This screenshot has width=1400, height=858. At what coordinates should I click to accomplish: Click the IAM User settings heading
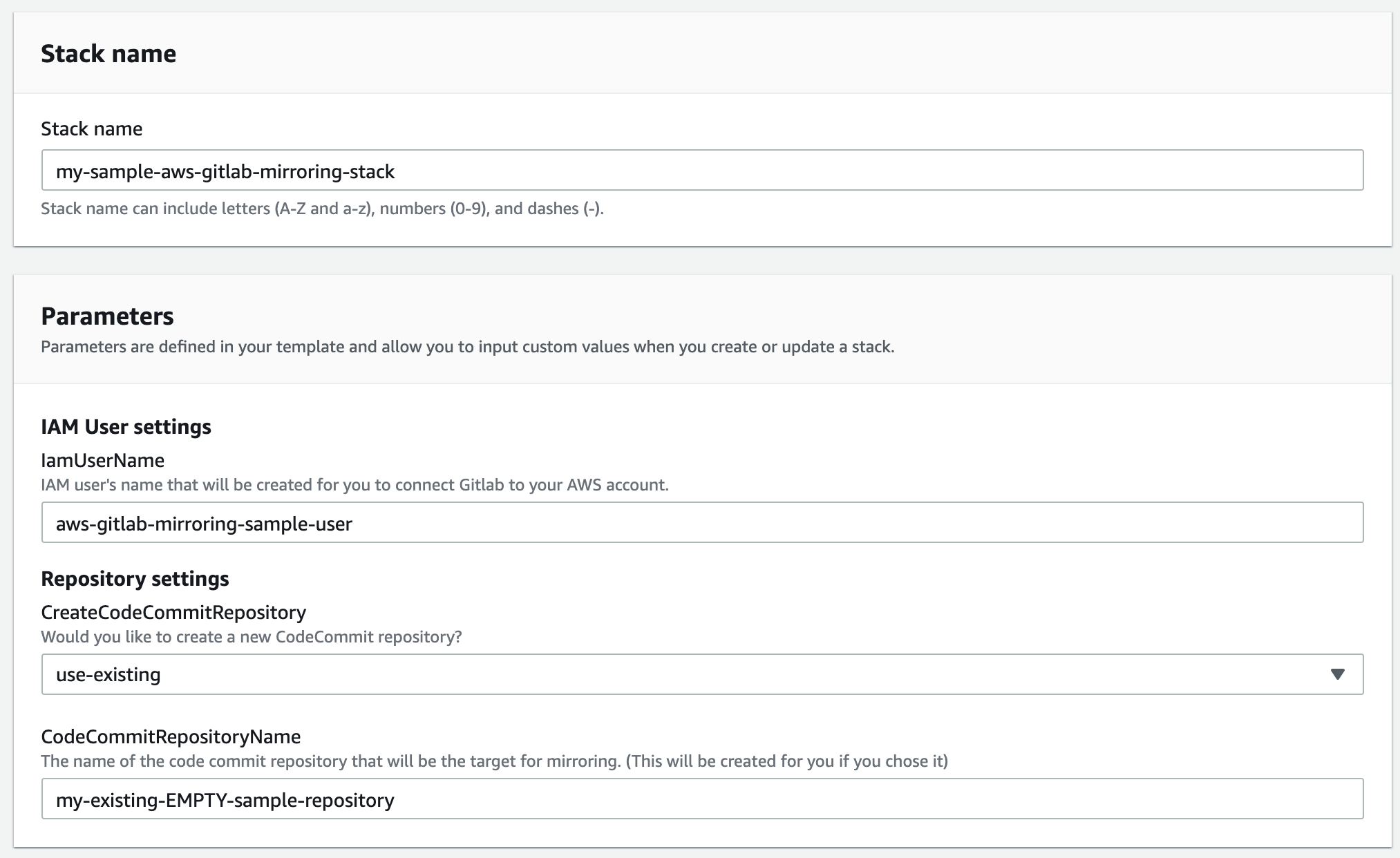pyautogui.click(x=126, y=427)
